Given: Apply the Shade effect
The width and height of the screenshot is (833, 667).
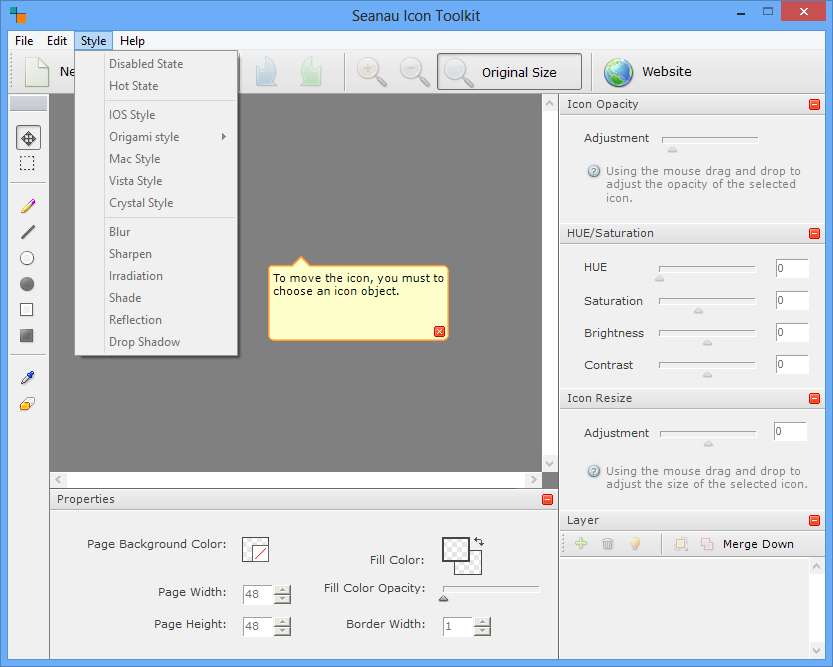Looking at the screenshot, I should tap(156, 298).
